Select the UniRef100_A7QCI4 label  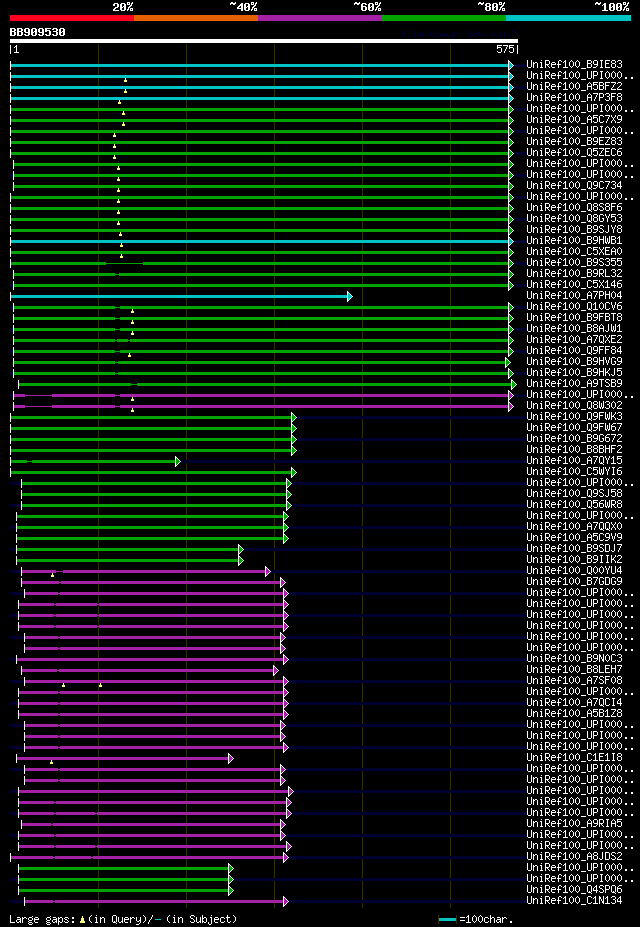[x=574, y=702]
